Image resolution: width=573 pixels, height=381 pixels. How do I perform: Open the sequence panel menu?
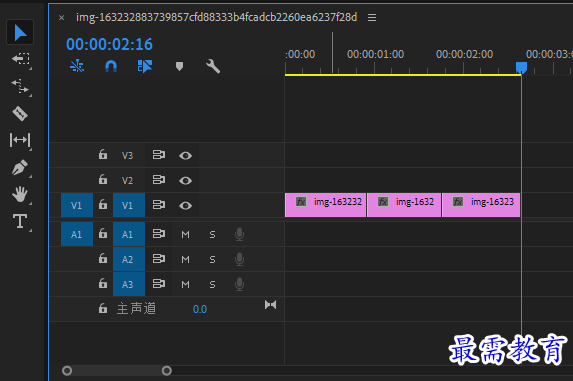pos(372,18)
